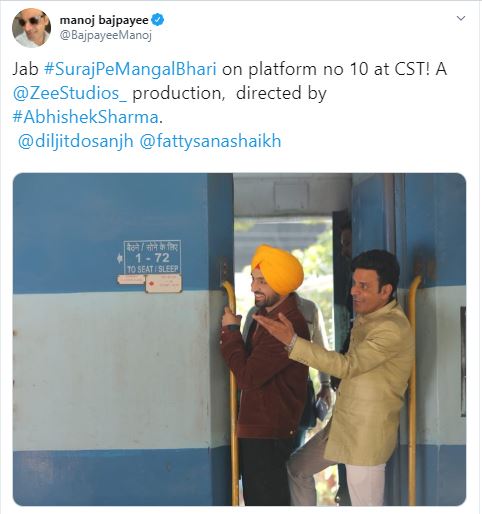Visit the @fattysanashaikh mention
Screen dimensions: 482x514
point(210,141)
